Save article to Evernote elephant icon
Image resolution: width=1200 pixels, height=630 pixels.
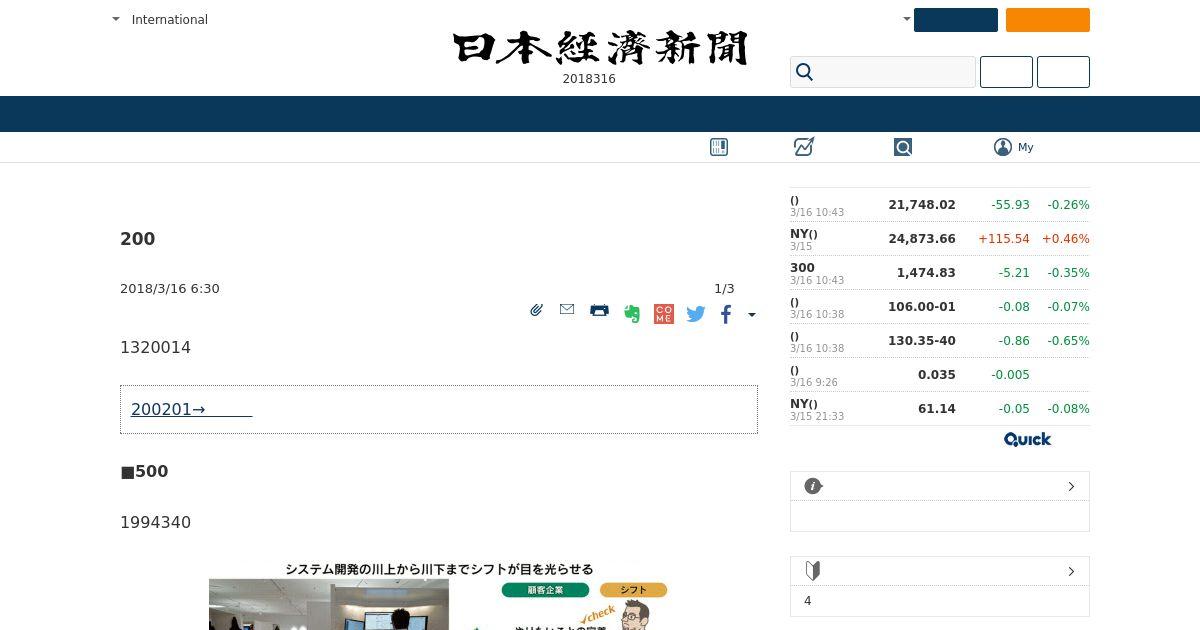tap(631, 313)
